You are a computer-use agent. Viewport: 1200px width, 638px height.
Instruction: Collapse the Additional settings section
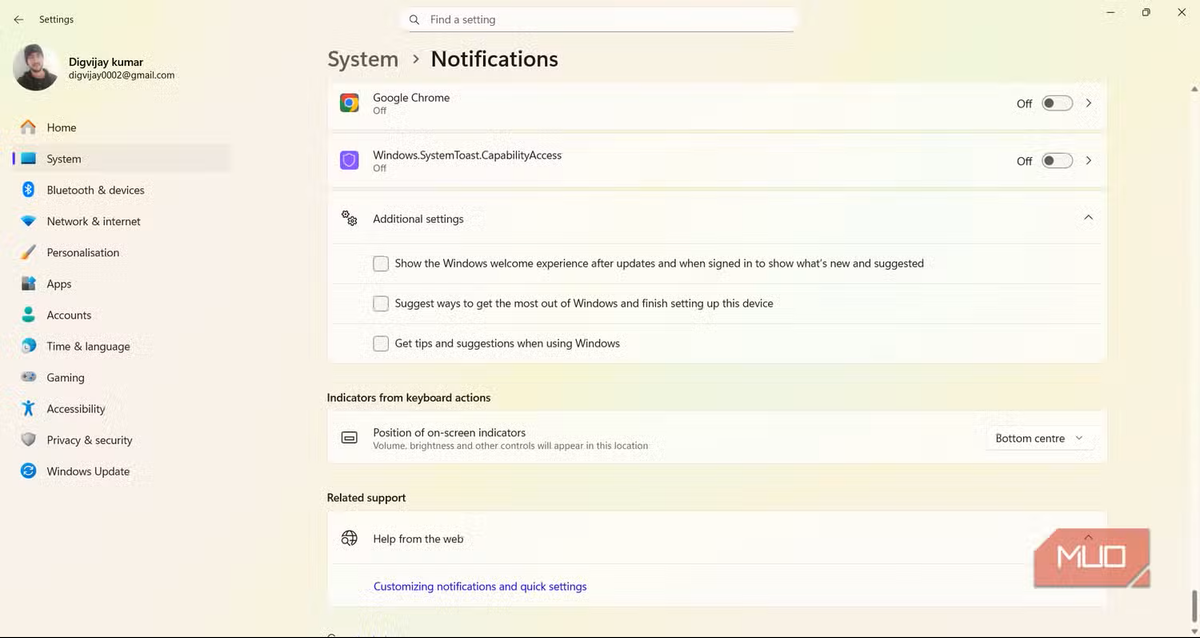tap(1088, 218)
